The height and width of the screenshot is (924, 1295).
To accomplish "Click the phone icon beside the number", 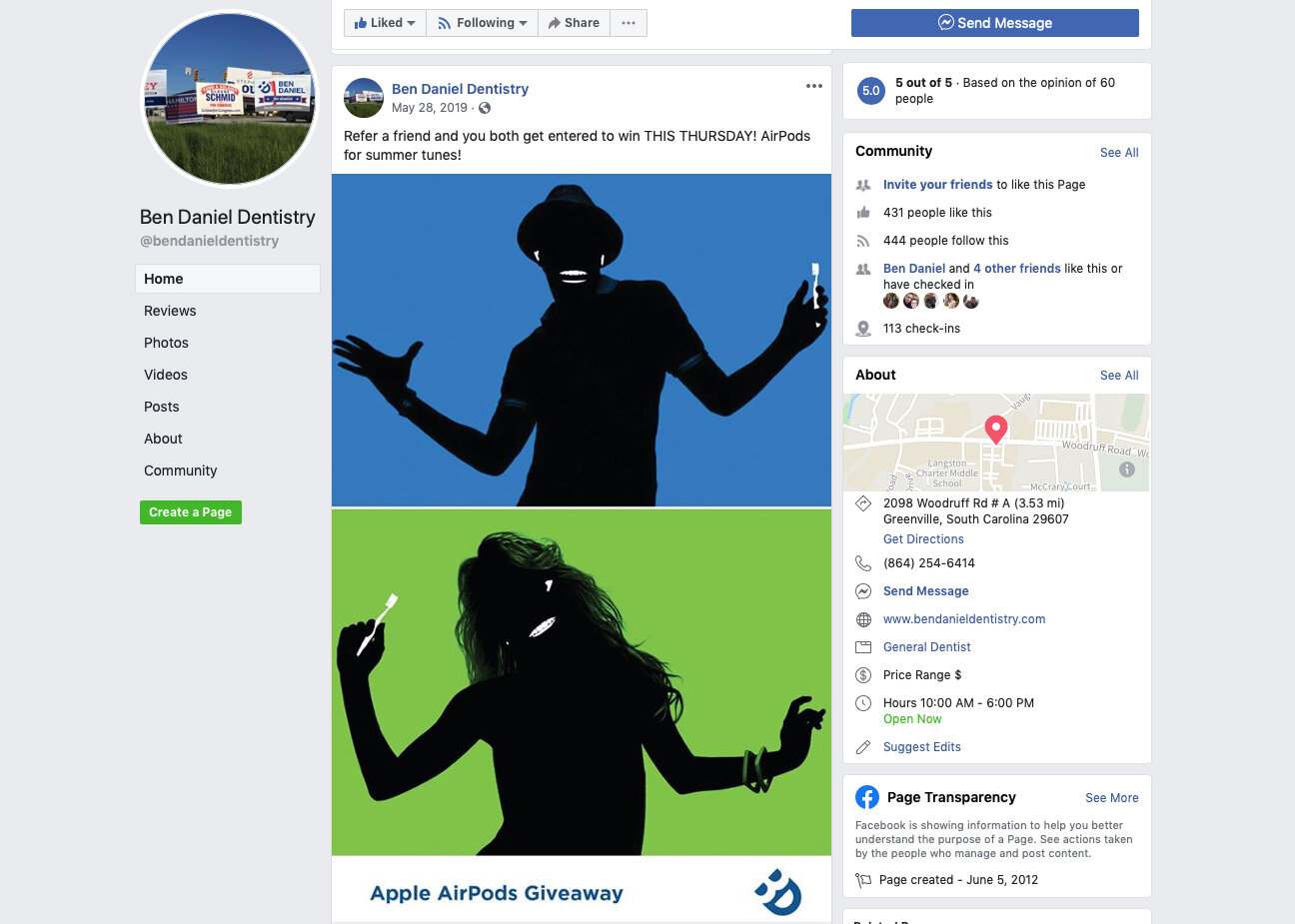I will (863, 563).
